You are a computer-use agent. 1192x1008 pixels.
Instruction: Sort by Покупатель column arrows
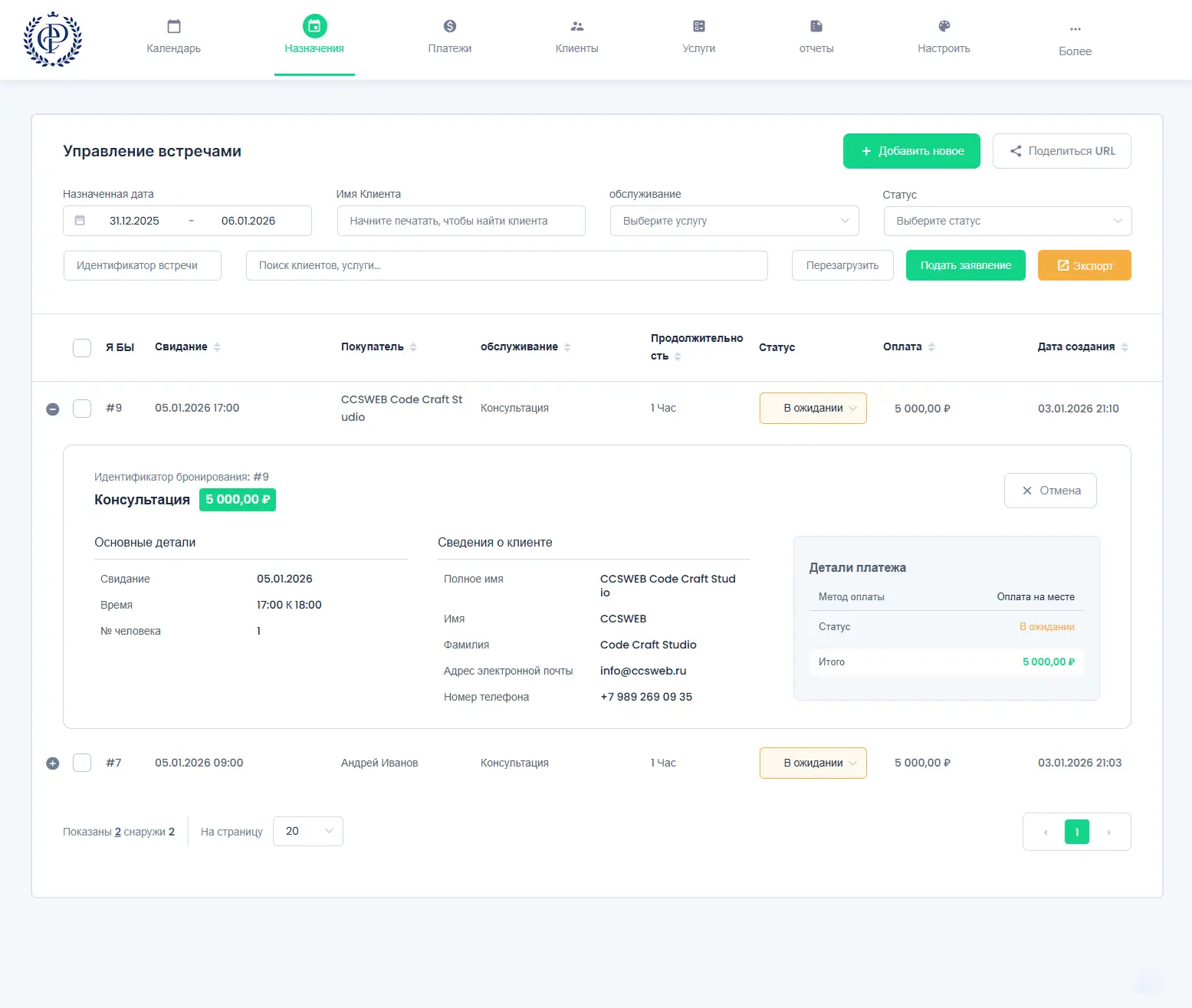click(413, 347)
